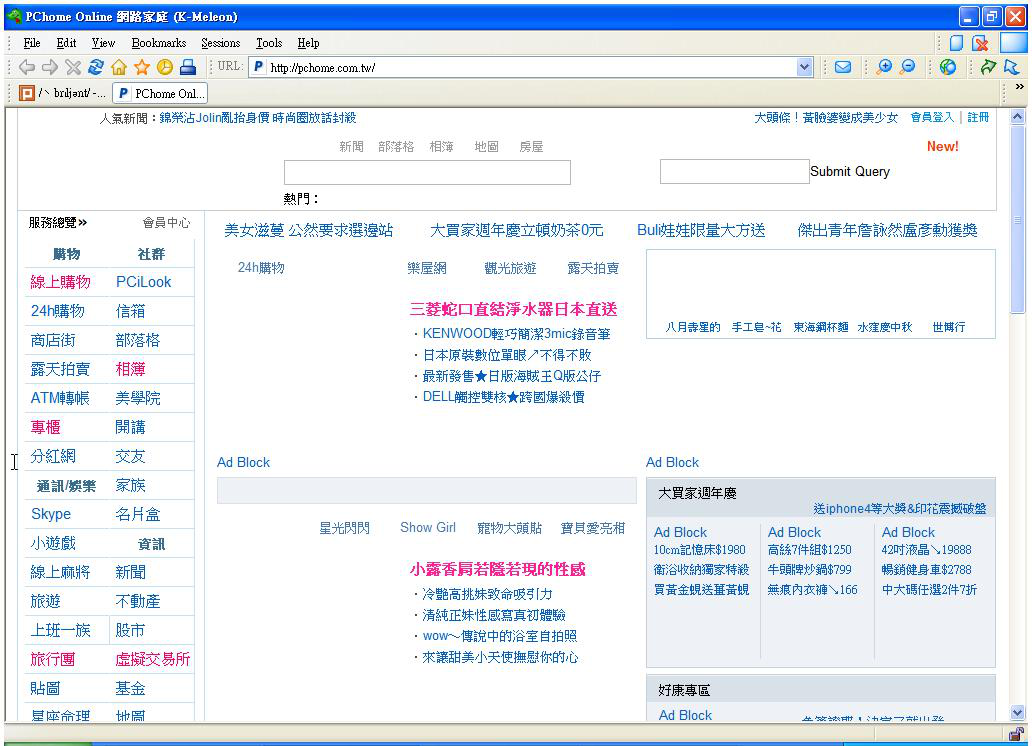Screen dimensions: 1032x746
Task: Zoom out with the magnifier minus icon
Action: 908,68
